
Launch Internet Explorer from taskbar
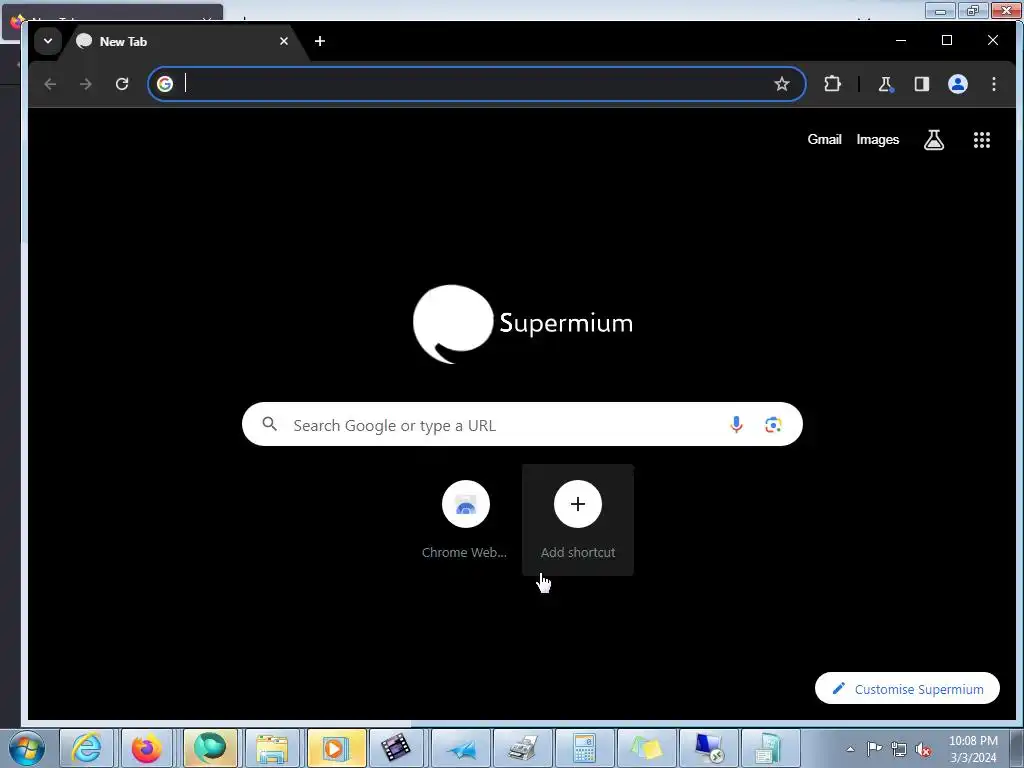87,748
